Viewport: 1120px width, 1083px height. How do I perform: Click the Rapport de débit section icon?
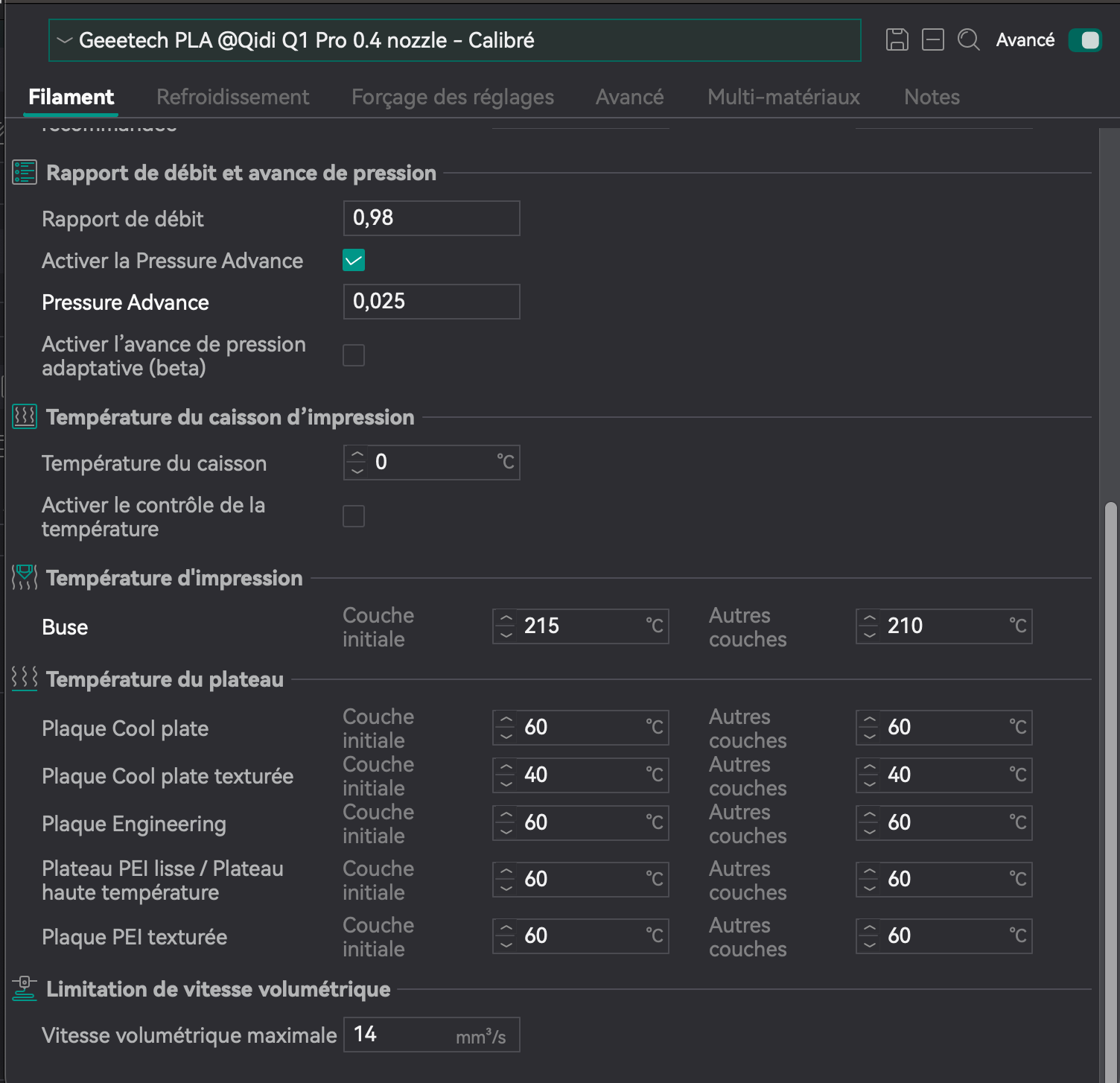[25, 172]
